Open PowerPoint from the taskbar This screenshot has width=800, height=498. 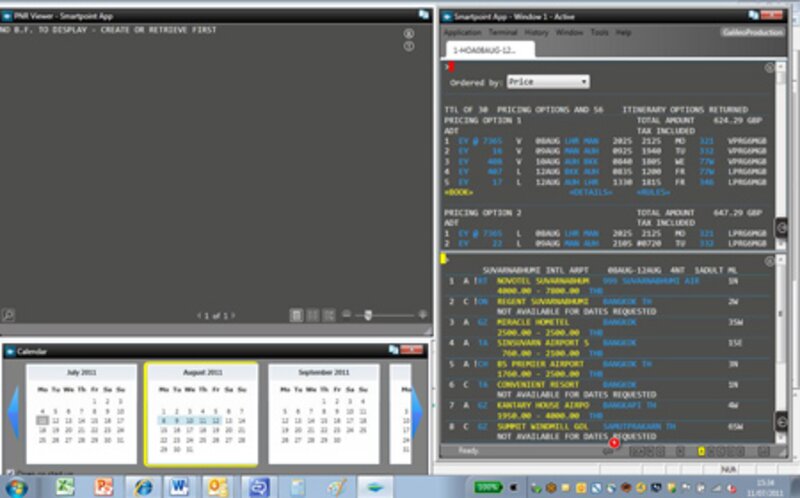104,487
